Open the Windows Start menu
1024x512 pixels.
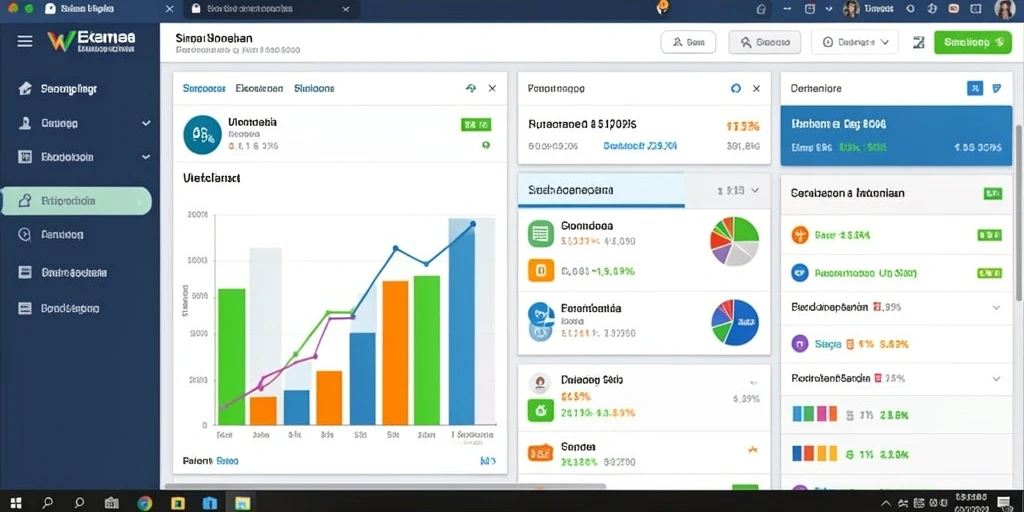[16, 503]
